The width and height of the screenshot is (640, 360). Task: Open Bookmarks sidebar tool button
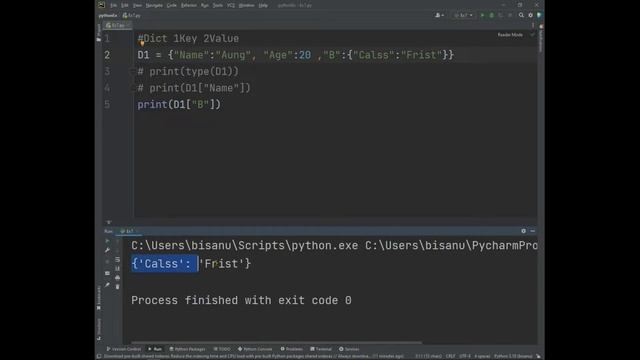pyautogui.click(x=99, y=298)
